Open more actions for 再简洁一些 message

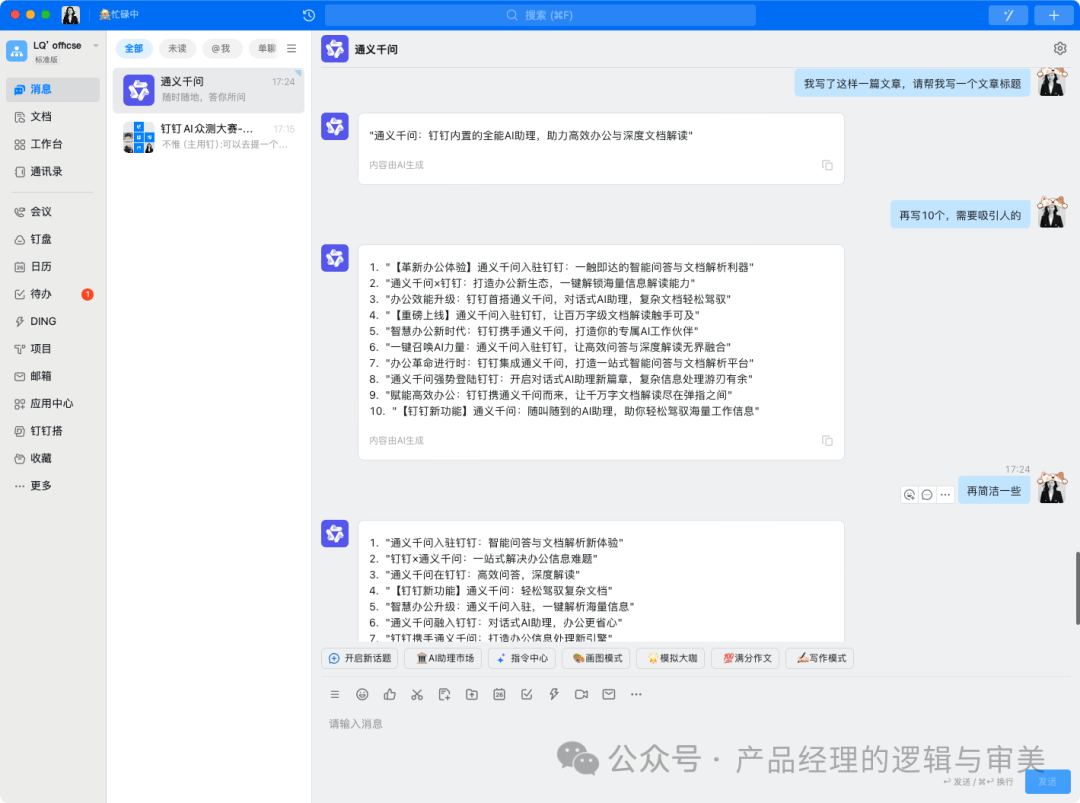coord(945,494)
